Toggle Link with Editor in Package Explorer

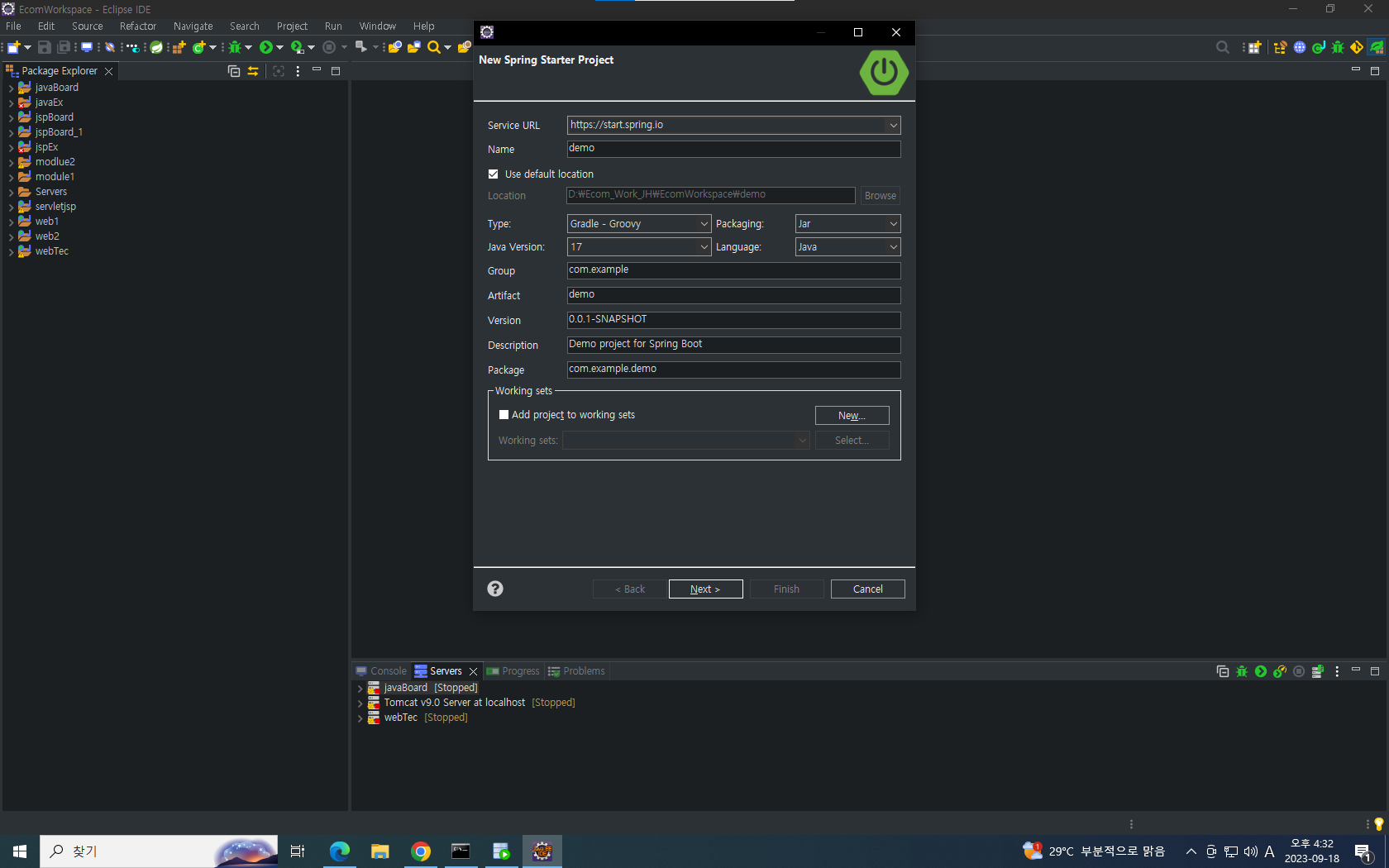point(253,71)
